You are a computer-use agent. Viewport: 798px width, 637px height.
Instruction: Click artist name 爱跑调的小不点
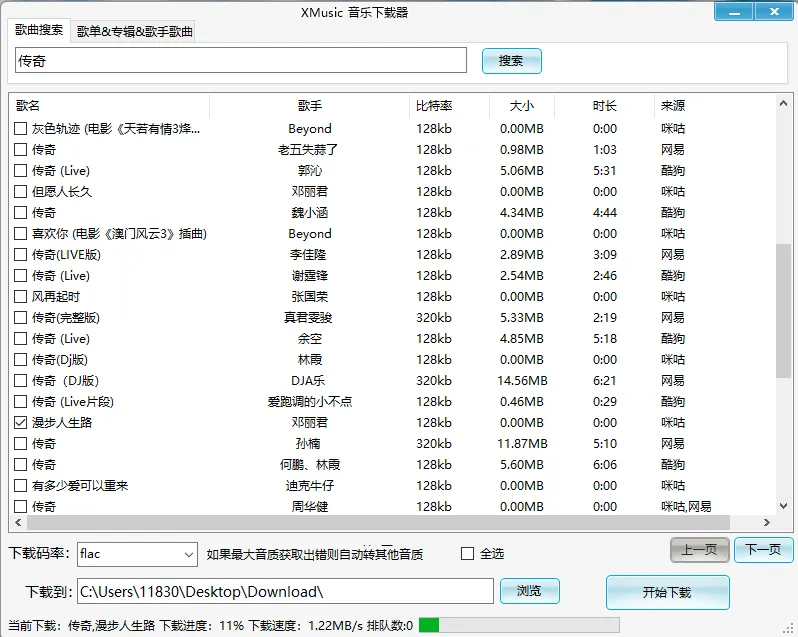coord(310,402)
